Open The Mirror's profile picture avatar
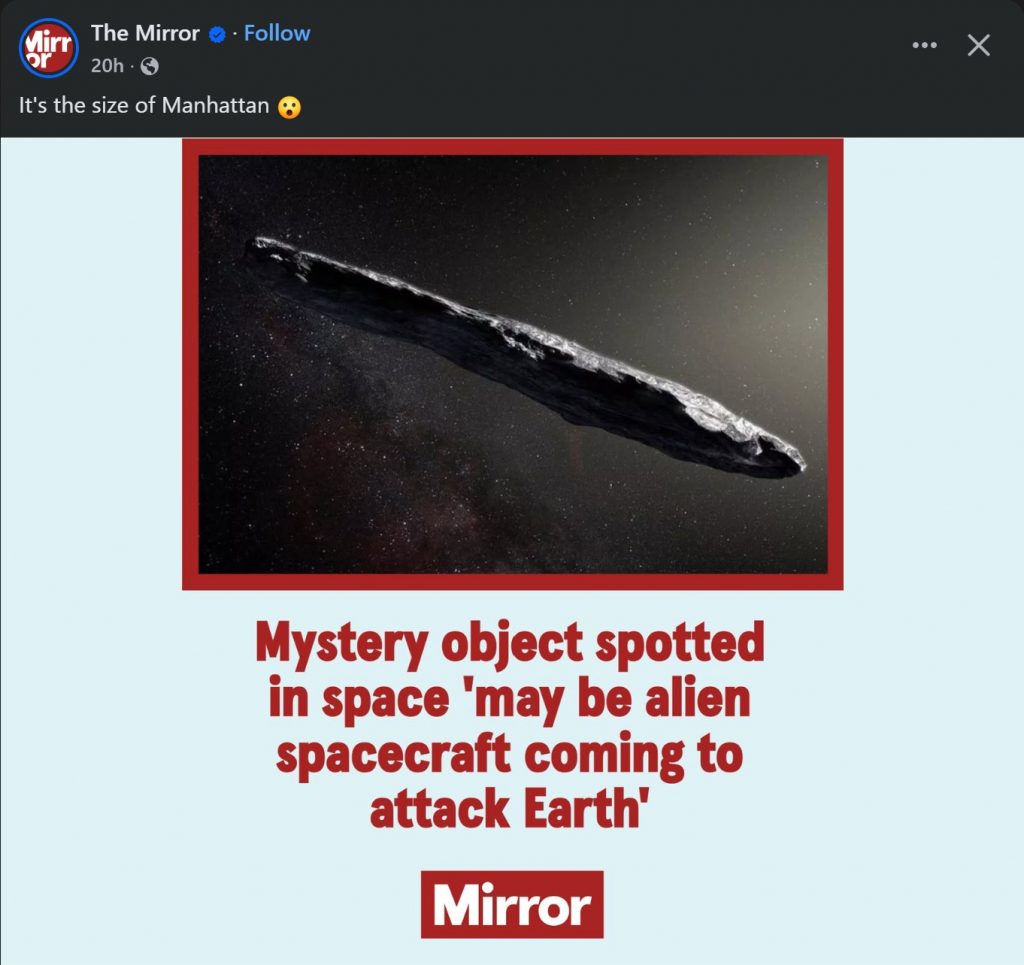The width and height of the screenshot is (1024, 965). coord(48,47)
